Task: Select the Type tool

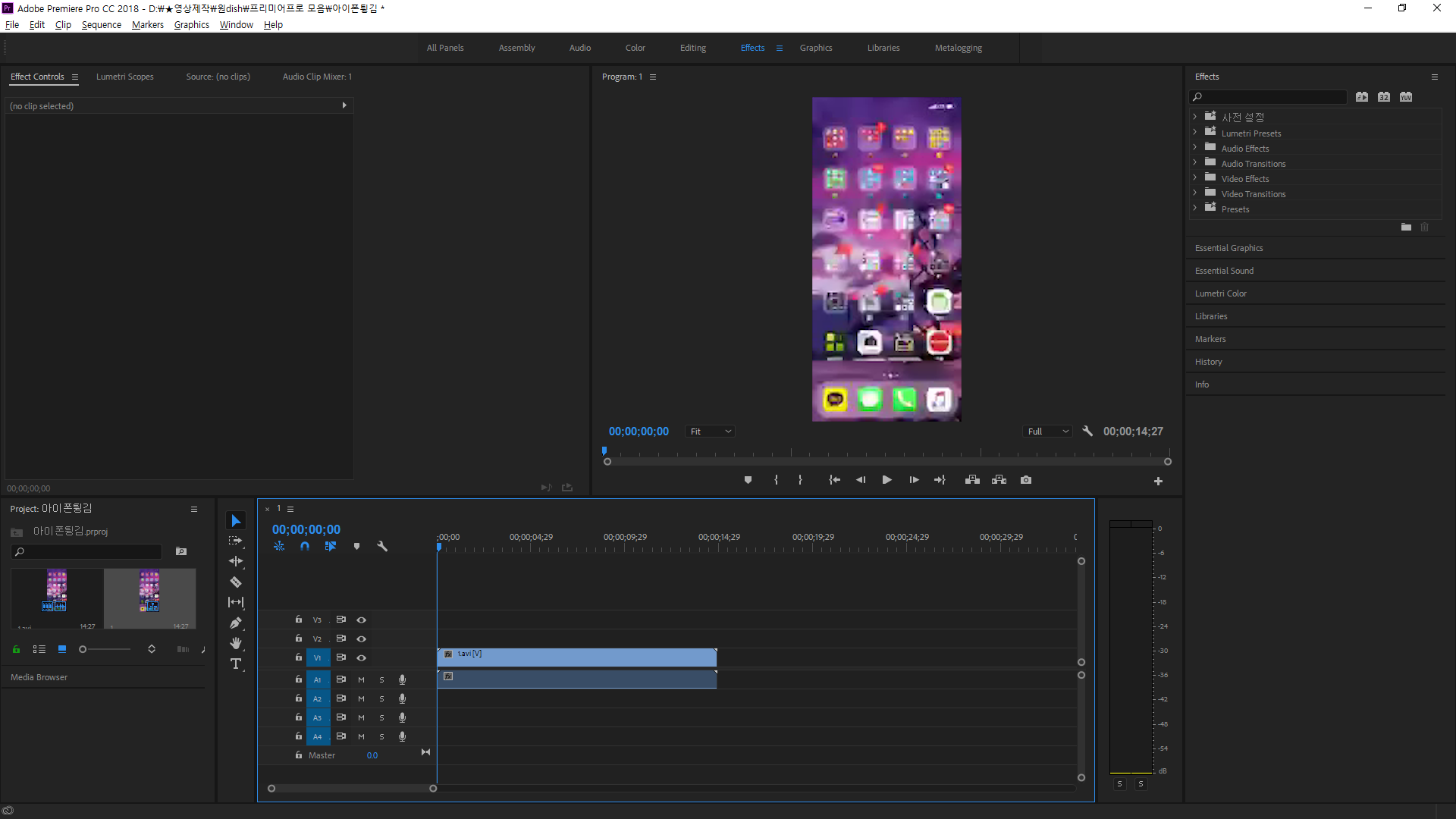Action: point(236,664)
